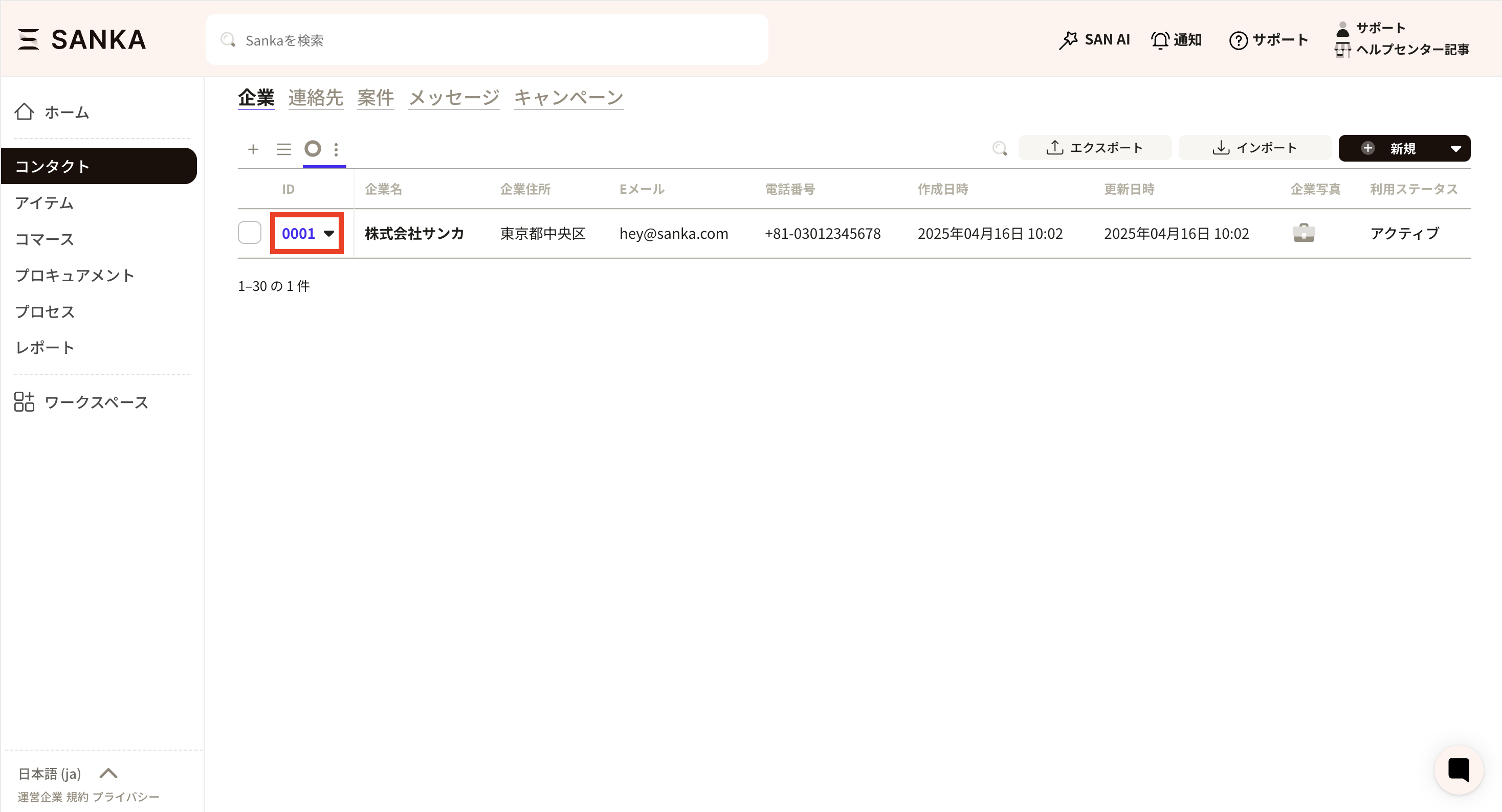Select the circle view toggle

pos(313,149)
